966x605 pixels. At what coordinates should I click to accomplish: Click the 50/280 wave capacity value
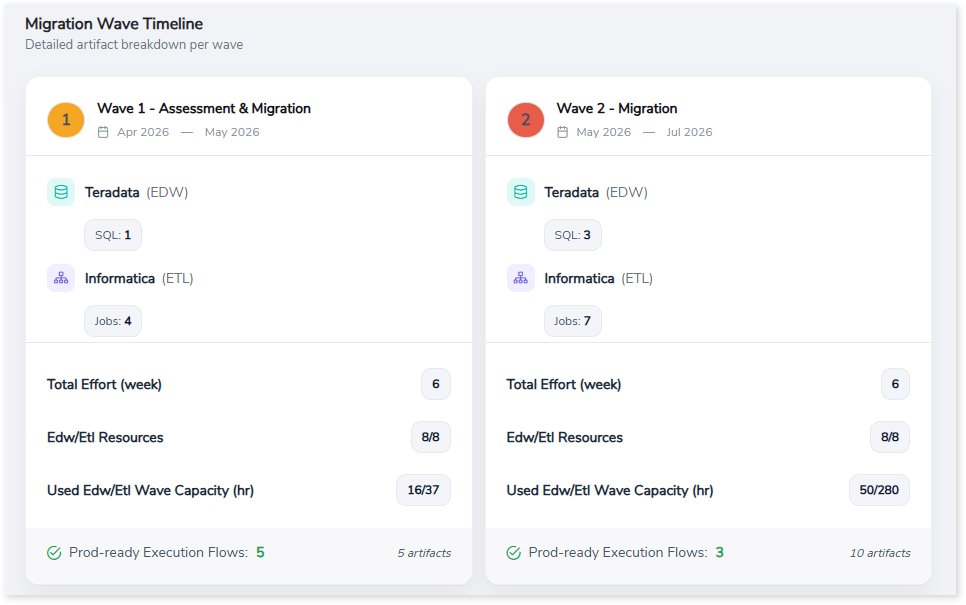[879, 490]
